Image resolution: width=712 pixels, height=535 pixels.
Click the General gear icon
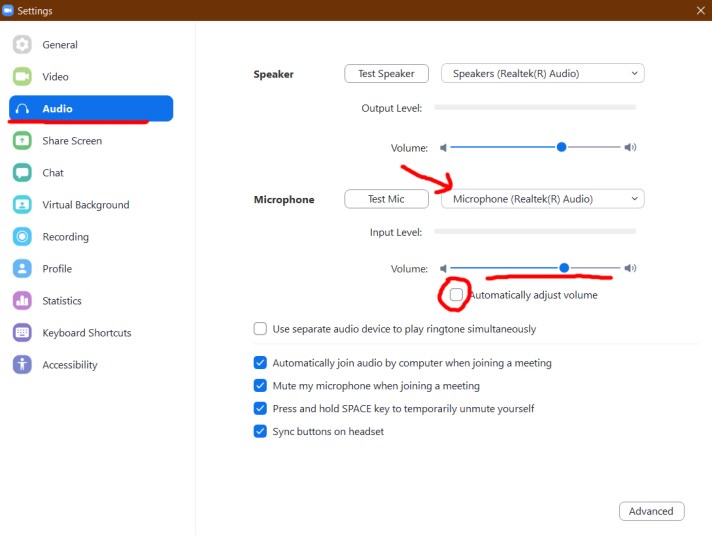22,45
